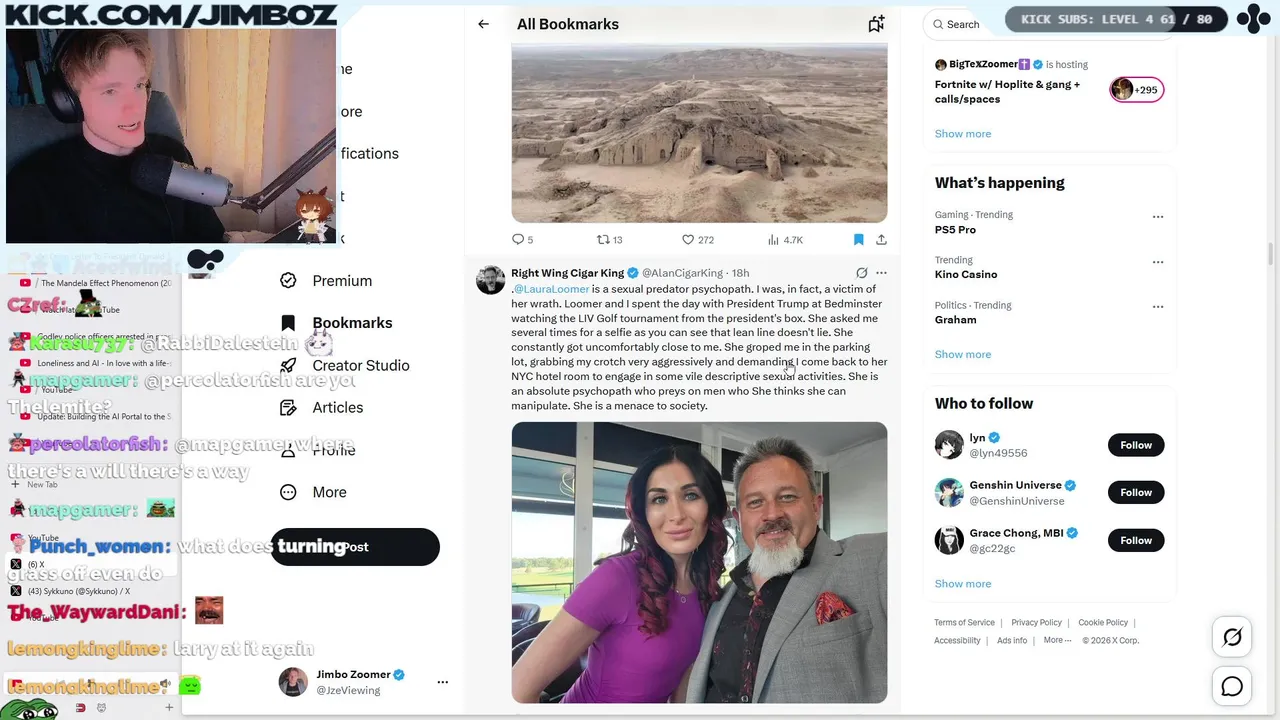The image size is (1280, 720).
Task: Remove bookmark from the desert photo post
Action: point(858,240)
